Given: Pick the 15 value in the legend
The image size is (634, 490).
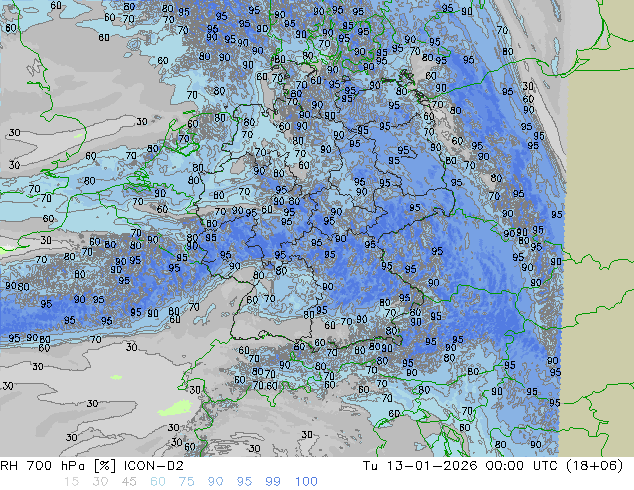Looking at the screenshot, I should click(71, 481).
